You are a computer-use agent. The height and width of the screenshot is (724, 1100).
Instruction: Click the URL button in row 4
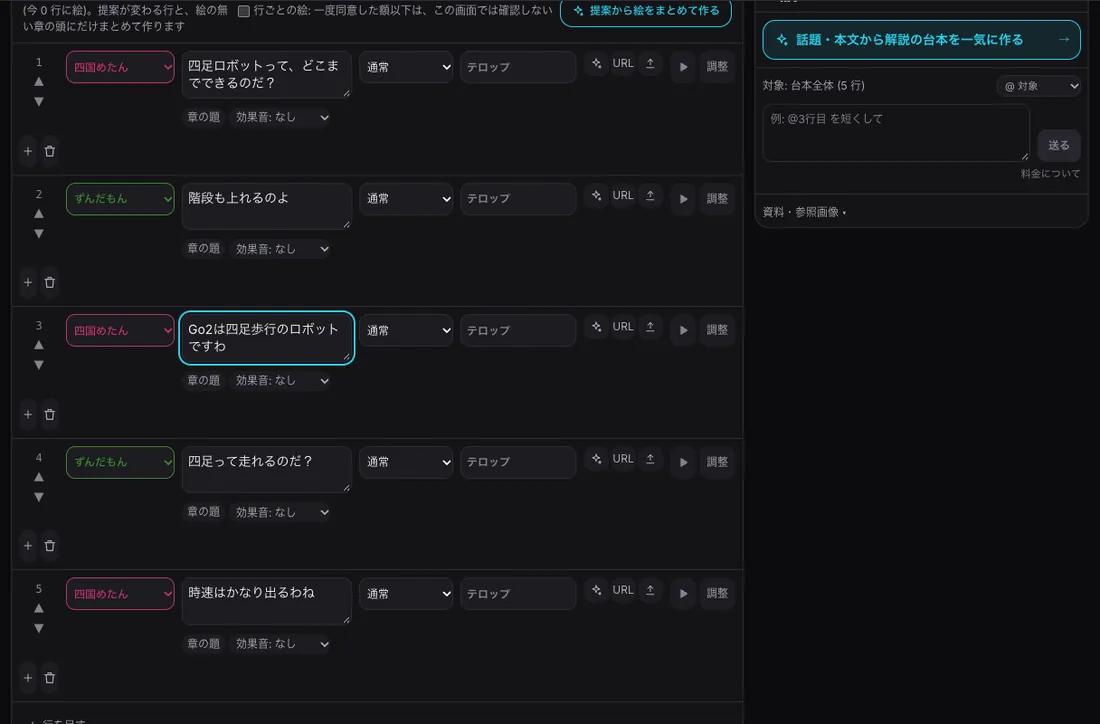coord(623,458)
